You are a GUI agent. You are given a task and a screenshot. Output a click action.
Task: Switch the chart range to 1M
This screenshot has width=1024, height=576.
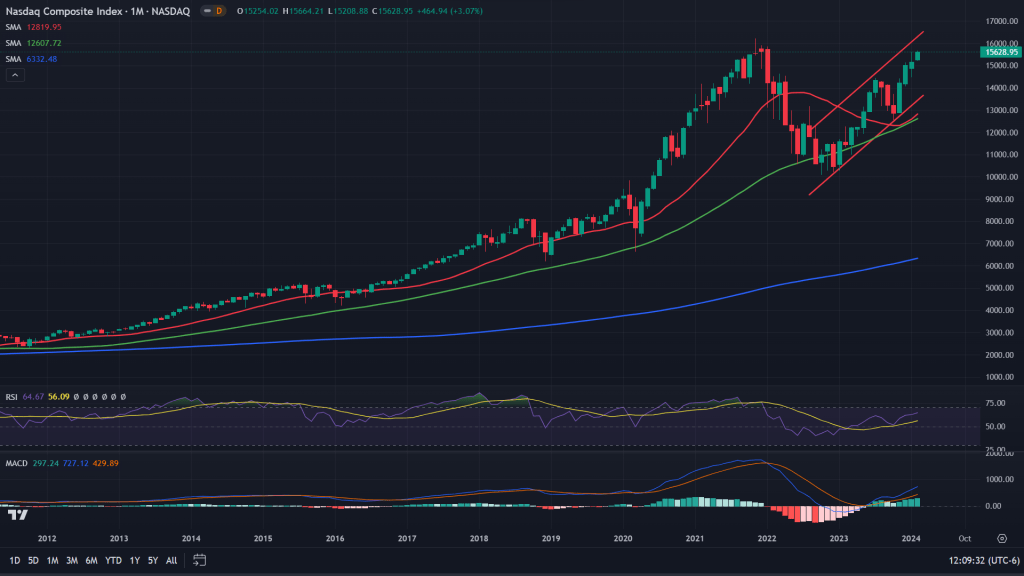pyautogui.click(x=52, y=560)
